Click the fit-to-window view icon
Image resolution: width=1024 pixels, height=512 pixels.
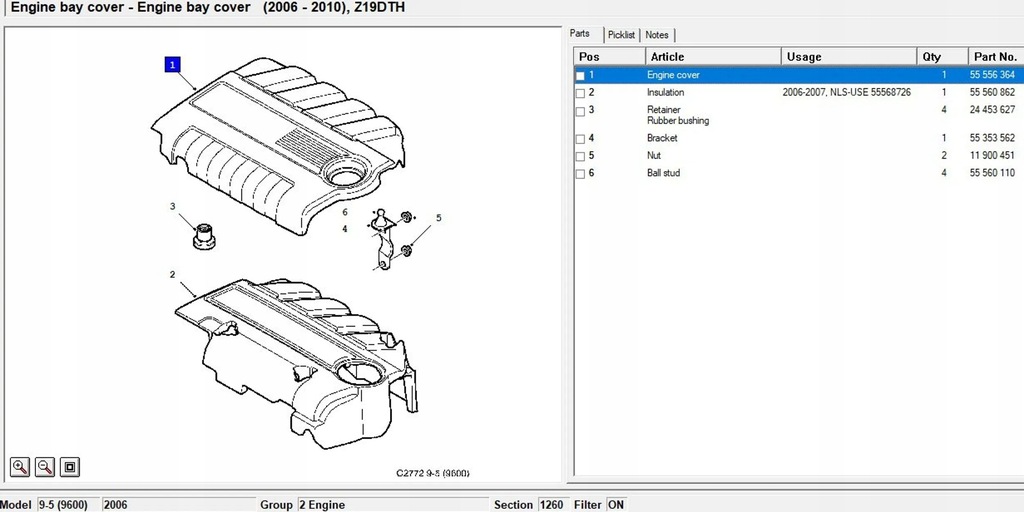point(70,467)
